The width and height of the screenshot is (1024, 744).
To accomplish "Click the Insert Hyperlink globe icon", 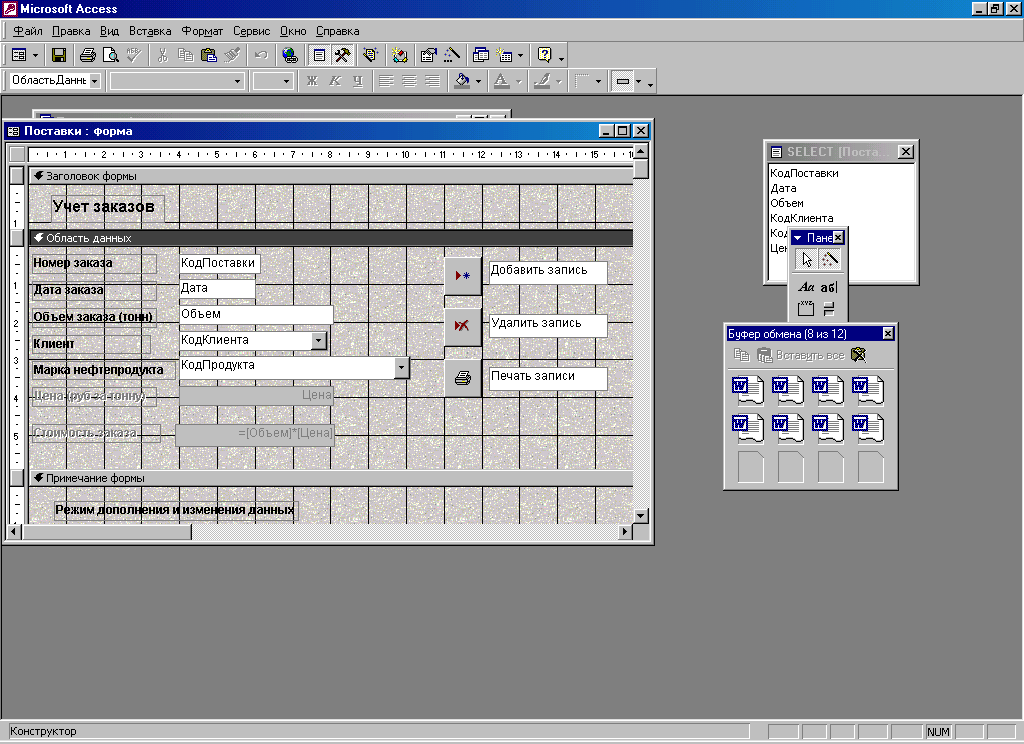I will [x=289, y=55].
